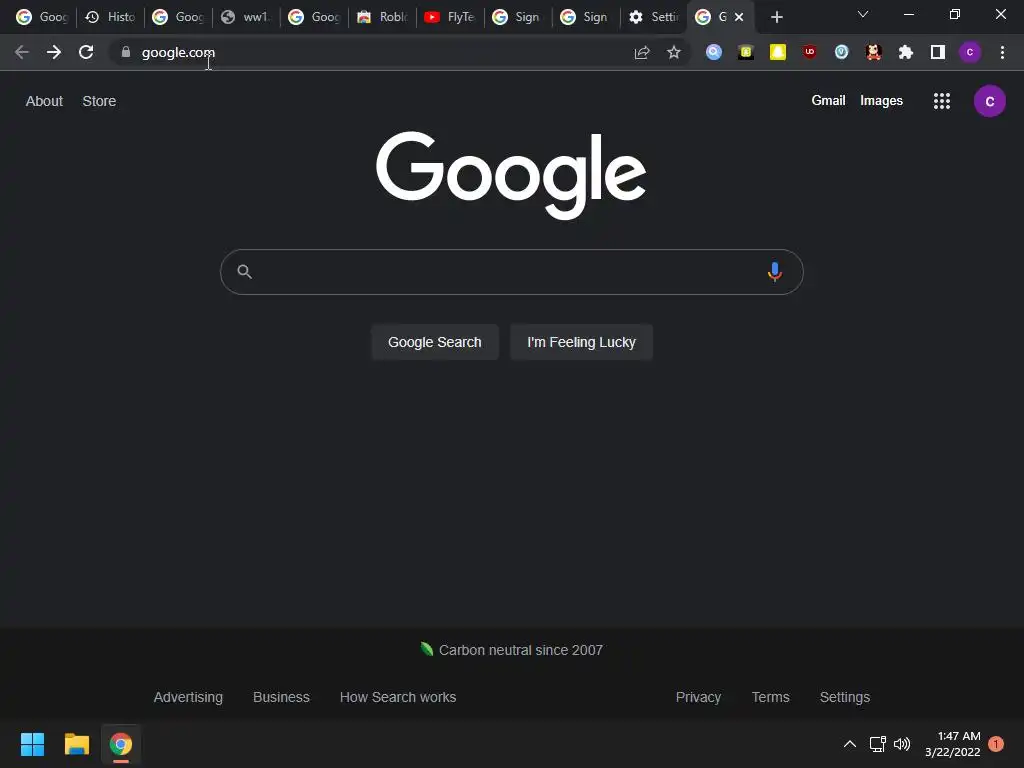
Task: Click the magnifier icon in search box
Action: pyautogui.click(x=244, y=272)
